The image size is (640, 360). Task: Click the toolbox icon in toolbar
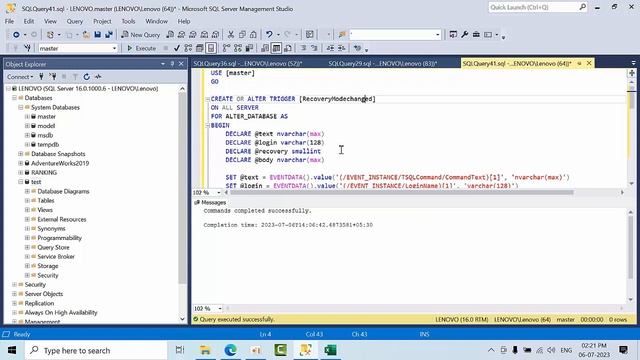pos(476,35)
